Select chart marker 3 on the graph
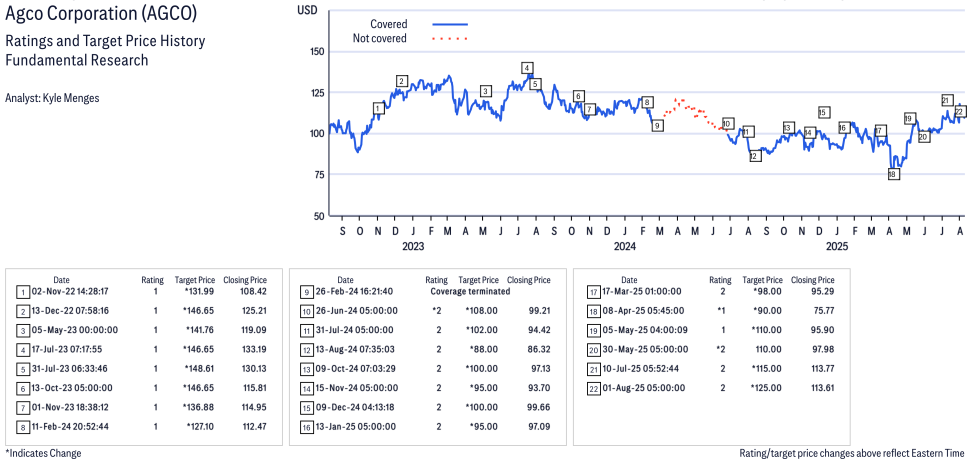 tap(486, 91)
